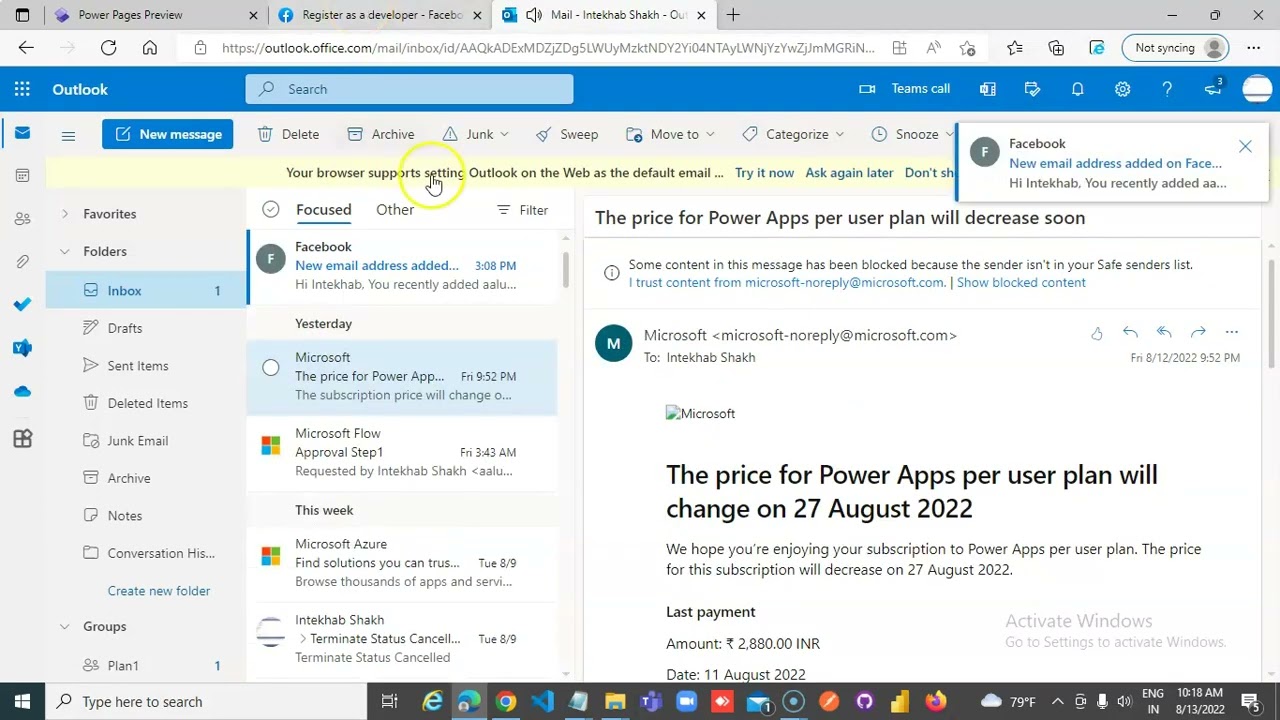
Task: Open the Yammer app in left rail
Action: tap(22, 348)
